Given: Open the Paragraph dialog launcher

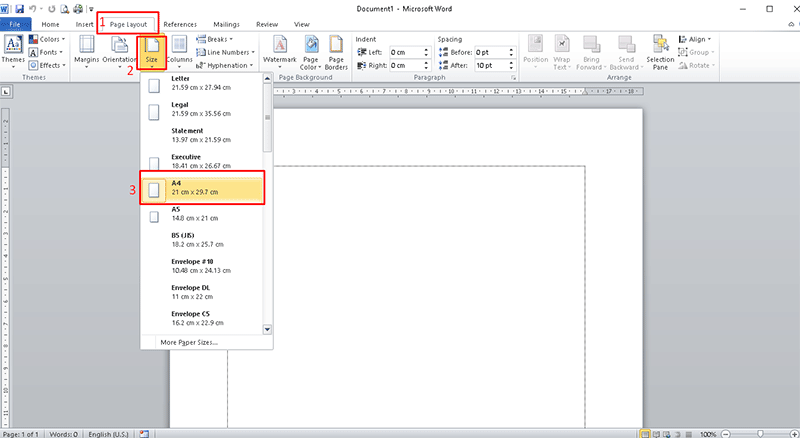Looking at the screenshot, I should 513,78.
